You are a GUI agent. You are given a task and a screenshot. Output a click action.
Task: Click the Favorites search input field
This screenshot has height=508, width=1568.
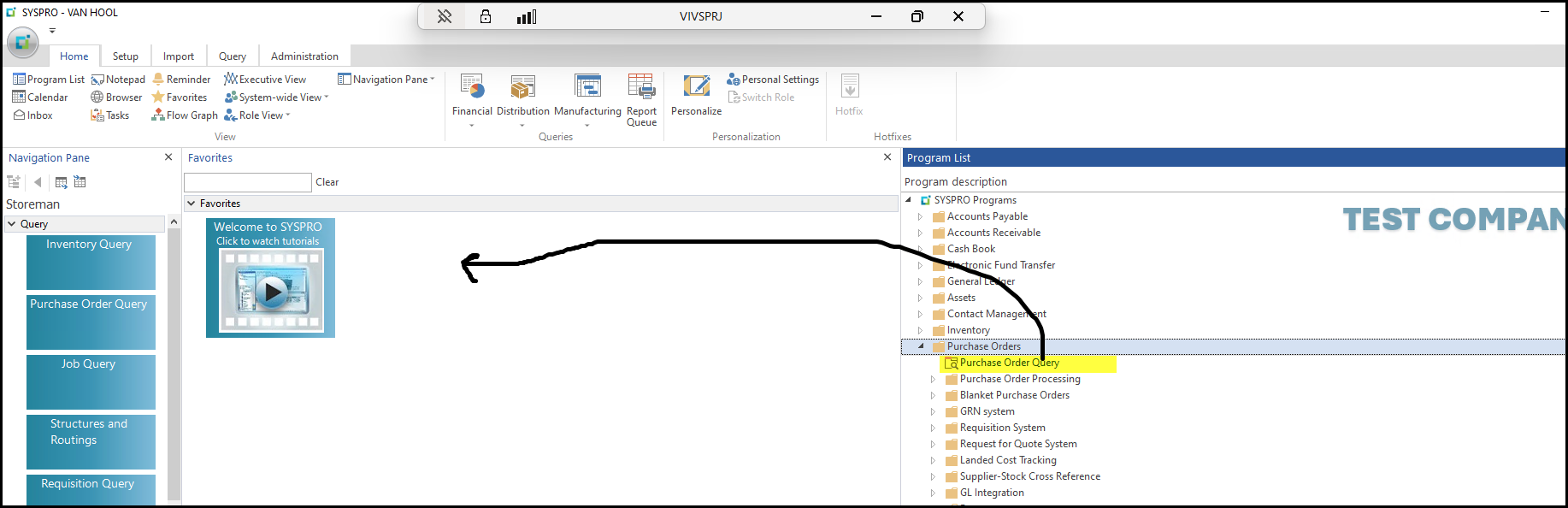248,182
